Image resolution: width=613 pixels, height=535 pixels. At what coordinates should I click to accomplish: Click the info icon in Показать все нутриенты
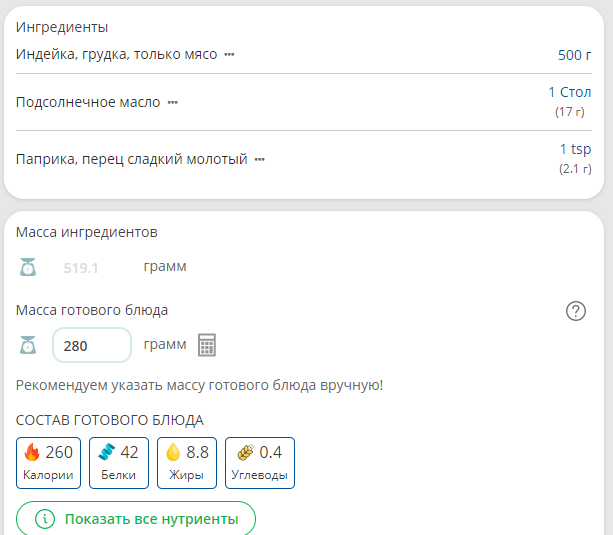[x=44, y=519]
